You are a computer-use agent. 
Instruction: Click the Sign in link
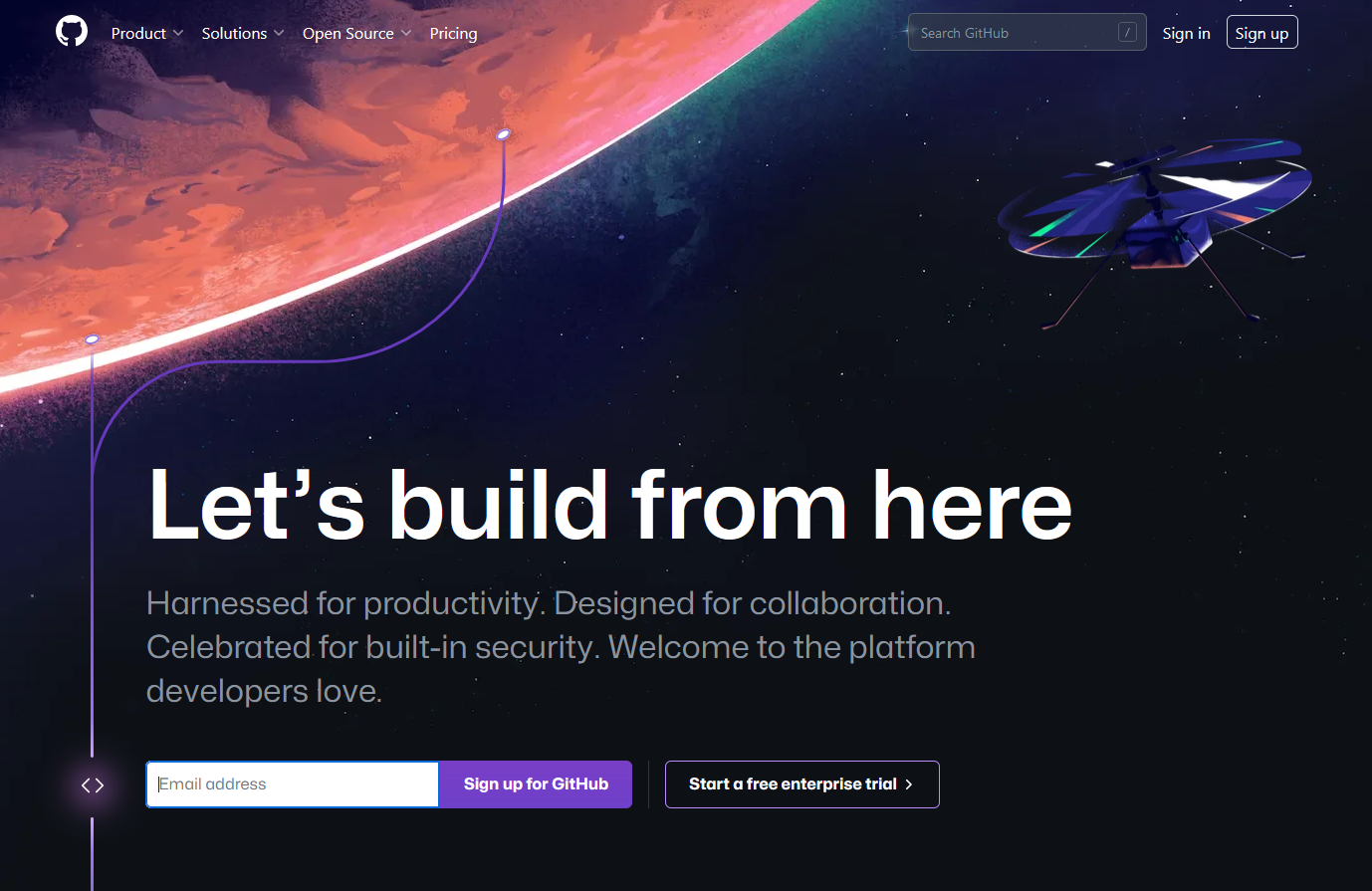(1186, 33)
